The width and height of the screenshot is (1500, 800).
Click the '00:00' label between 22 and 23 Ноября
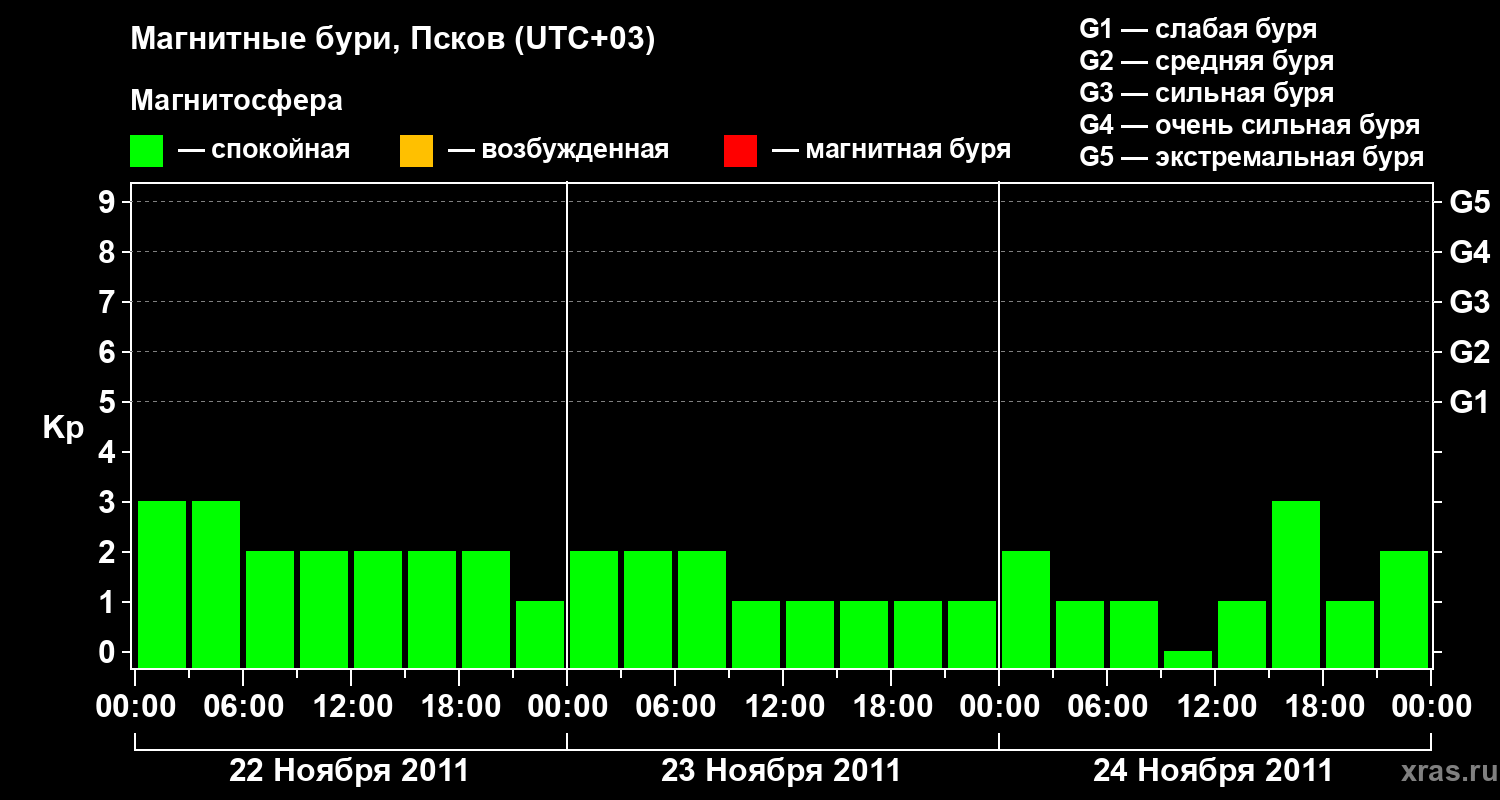click(567, 707)
